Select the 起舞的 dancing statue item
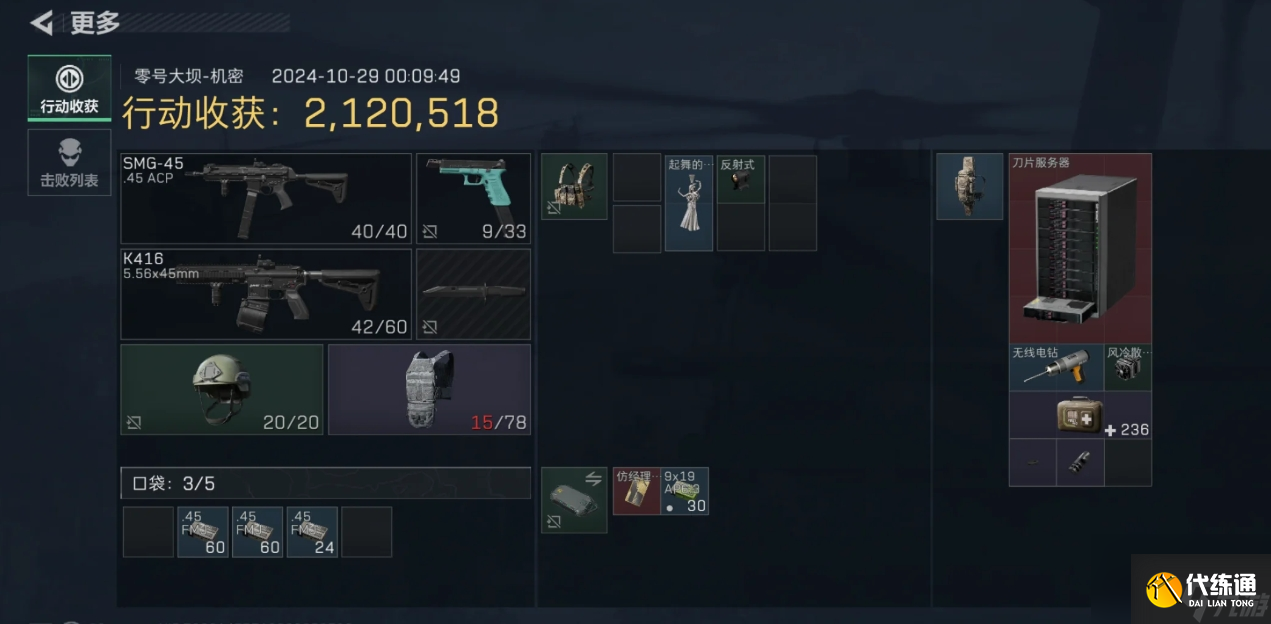The height and width of the screenshot is (624, 1271). click(x=689, y=202)
